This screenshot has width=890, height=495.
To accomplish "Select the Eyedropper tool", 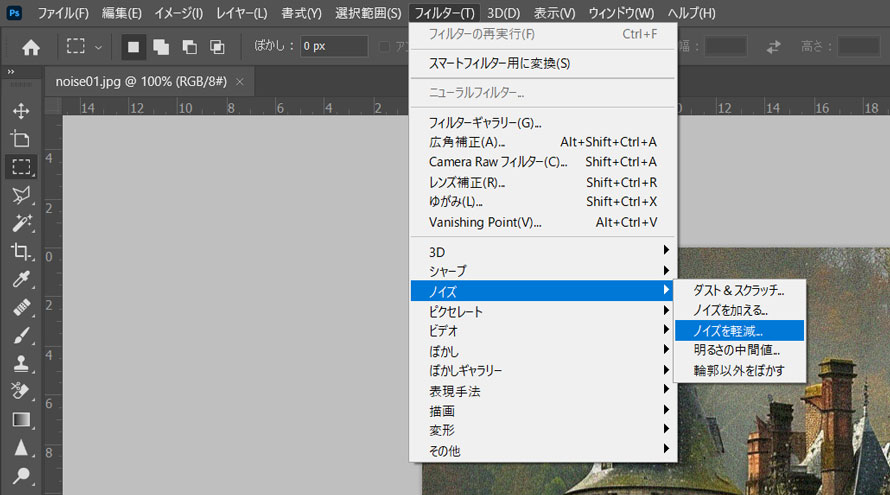I will 21,279.
